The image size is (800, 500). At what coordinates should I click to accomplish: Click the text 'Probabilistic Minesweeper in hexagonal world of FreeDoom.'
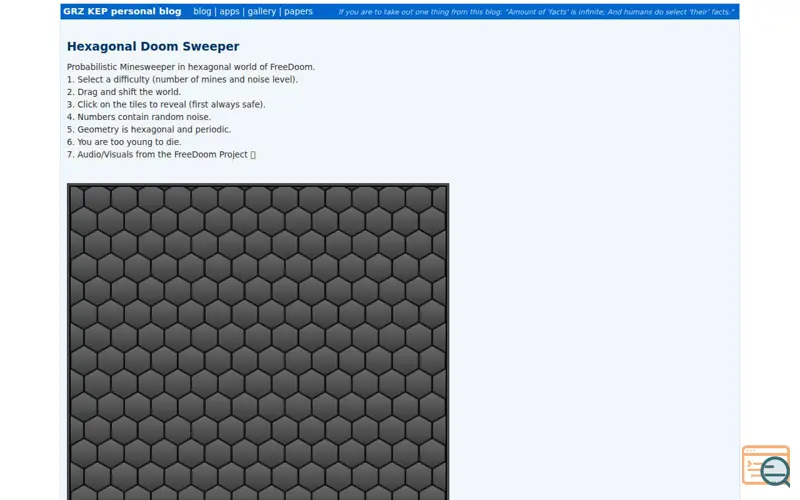coord(191,67)
